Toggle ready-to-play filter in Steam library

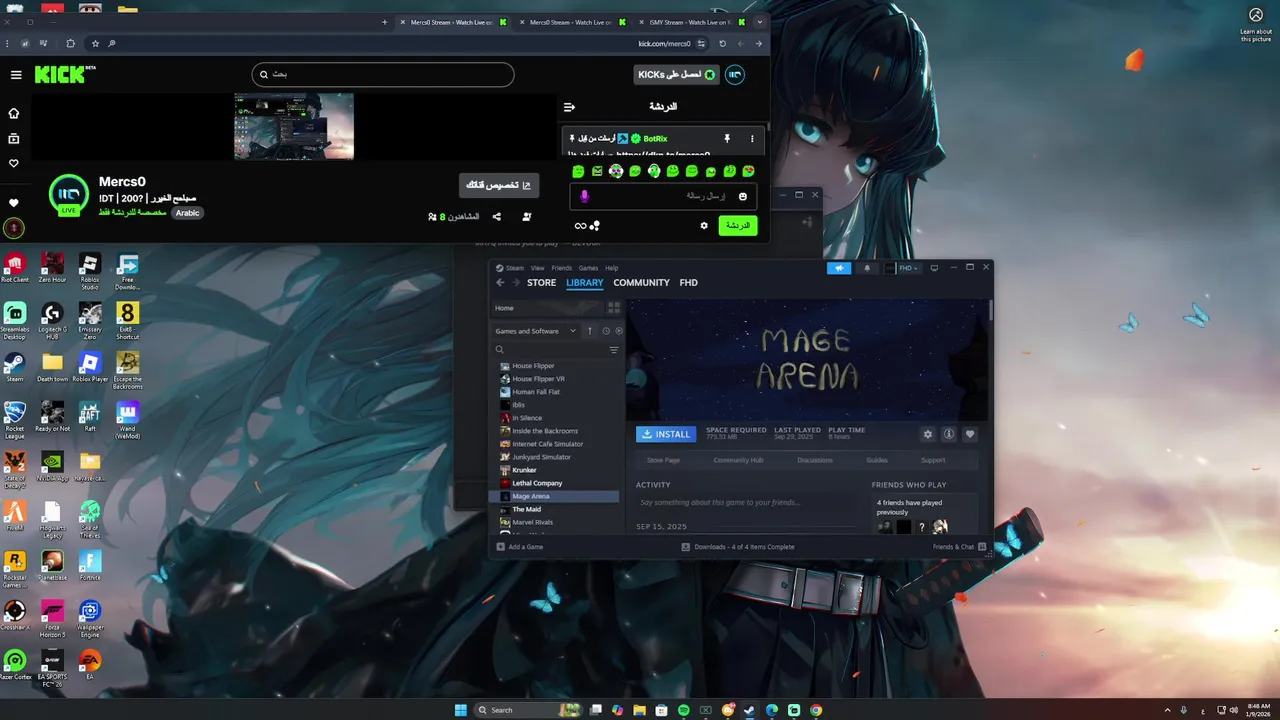point(618,331)
